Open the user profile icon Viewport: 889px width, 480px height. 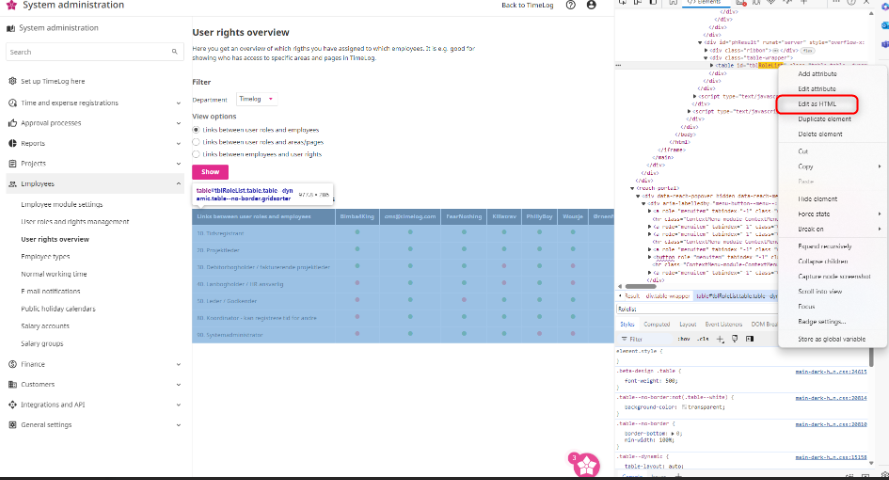pyautogui.click(x=592, y=5)
